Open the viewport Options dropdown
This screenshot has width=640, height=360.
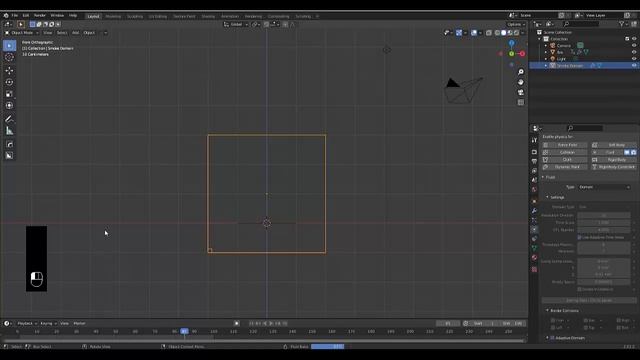click(516, 24)
